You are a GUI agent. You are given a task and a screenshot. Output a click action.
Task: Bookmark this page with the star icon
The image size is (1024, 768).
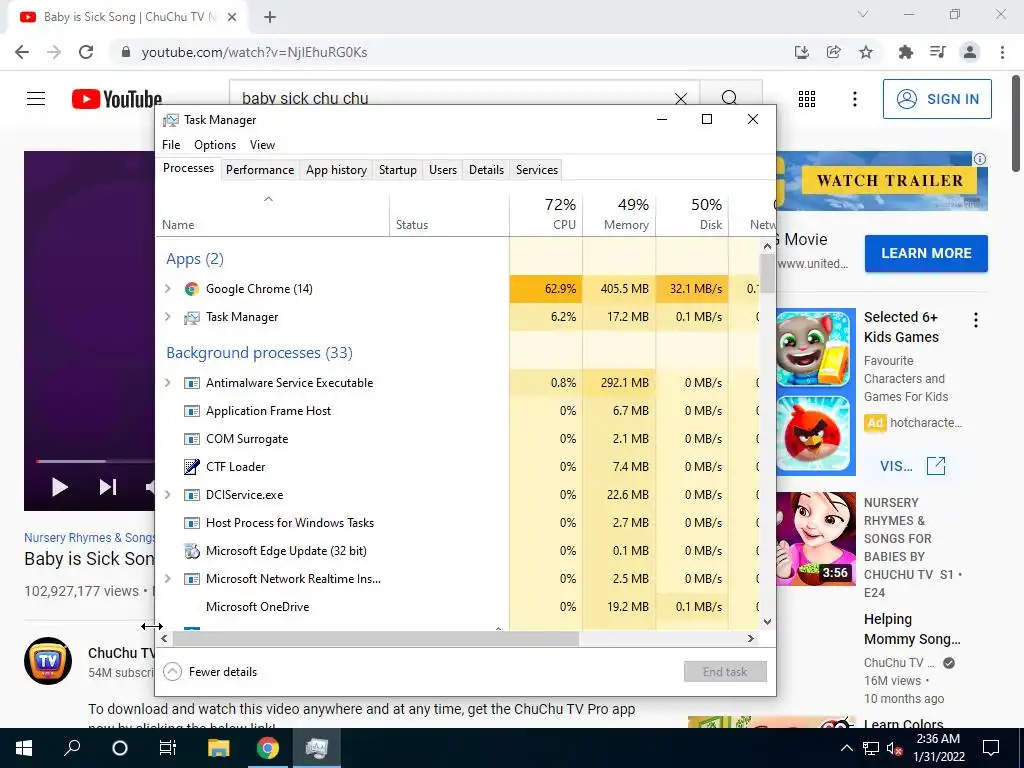[x=866, y=52]
